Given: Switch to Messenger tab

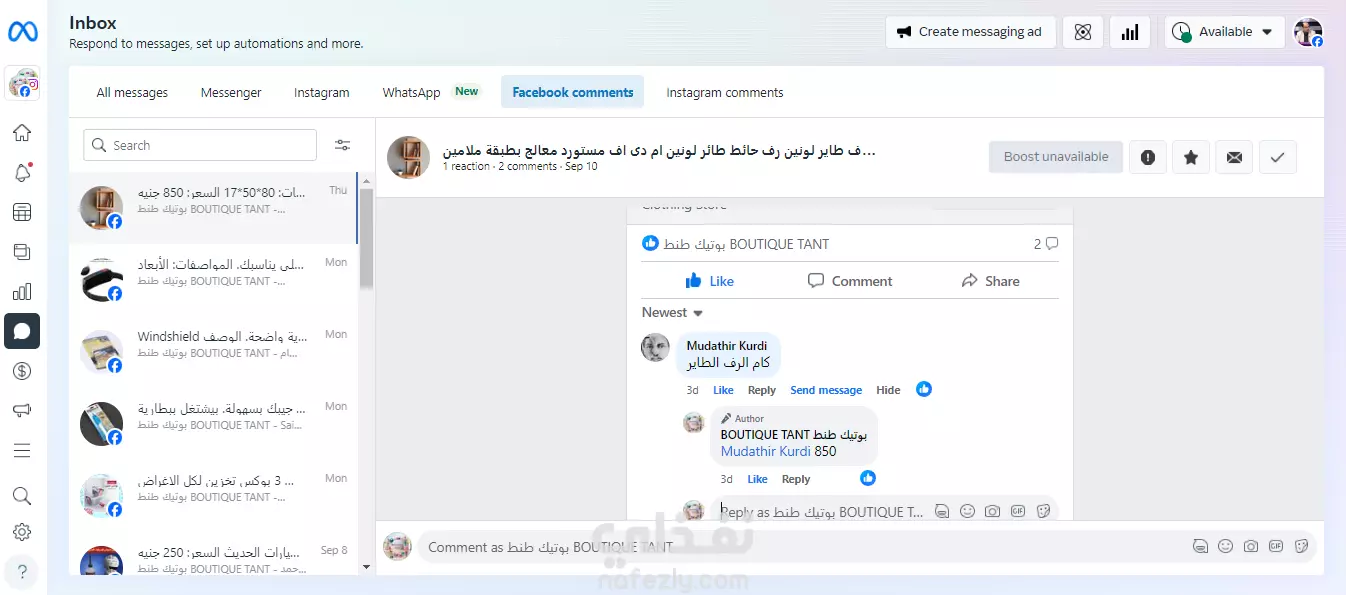Looking at the screenshot, I should point(231,92).
